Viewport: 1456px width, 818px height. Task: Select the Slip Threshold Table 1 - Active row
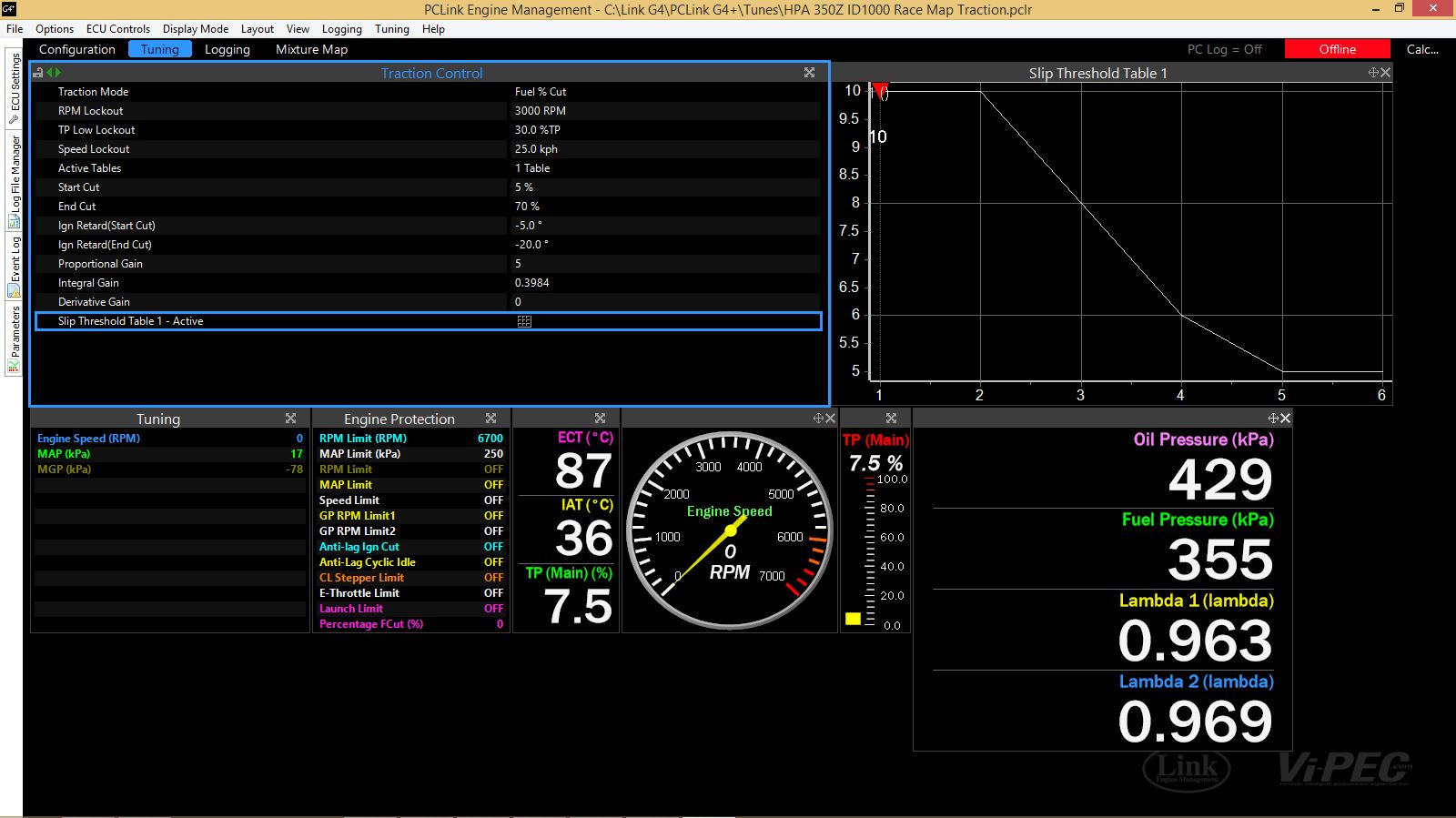click(429, 321)
